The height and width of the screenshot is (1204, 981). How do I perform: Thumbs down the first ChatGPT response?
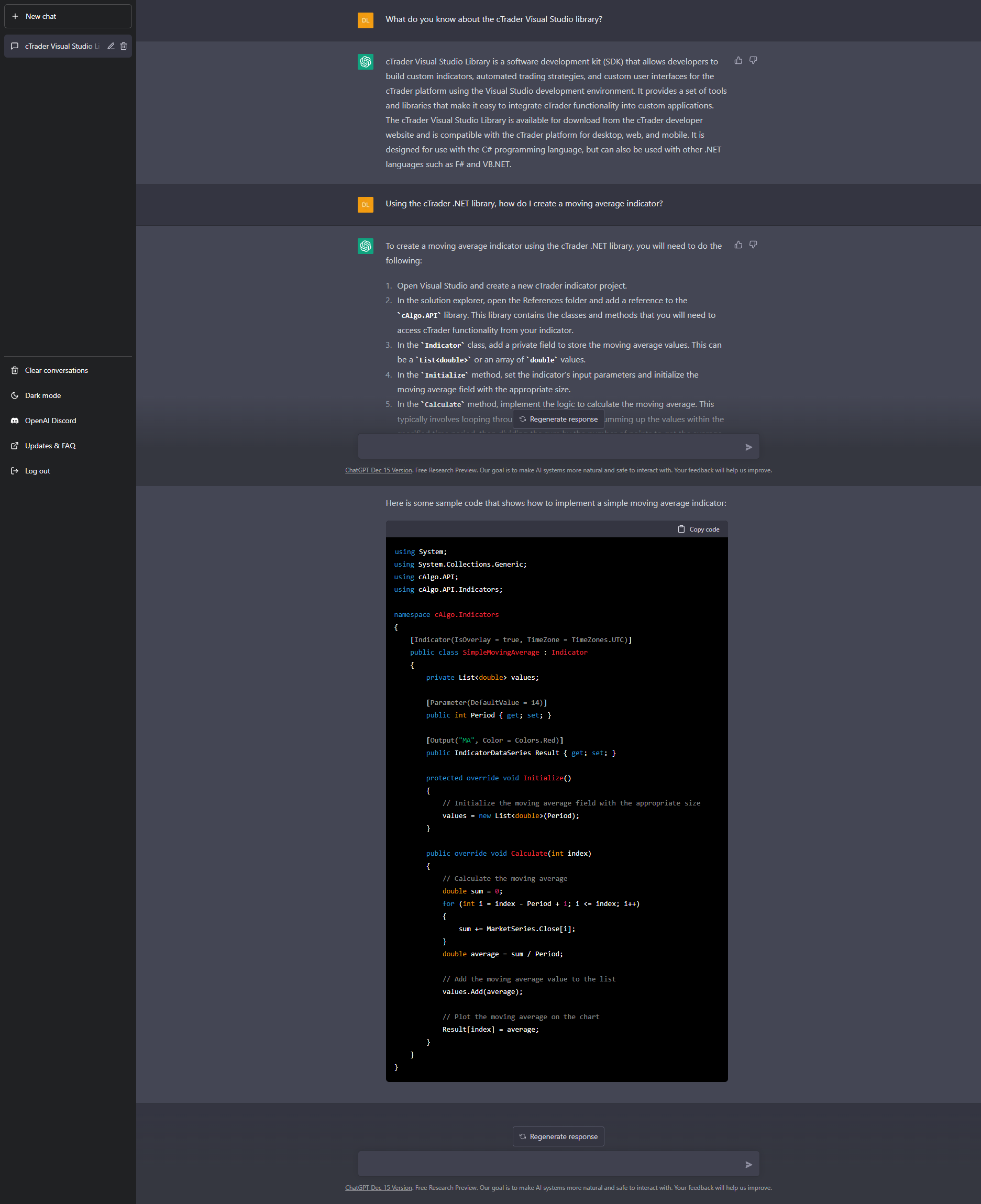pos(753,60)
